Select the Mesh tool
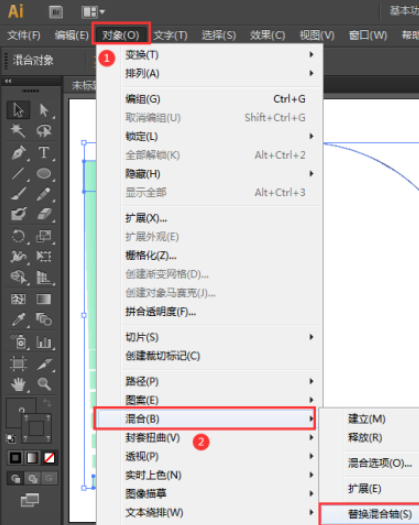419x525 pixels. point(18,299)
